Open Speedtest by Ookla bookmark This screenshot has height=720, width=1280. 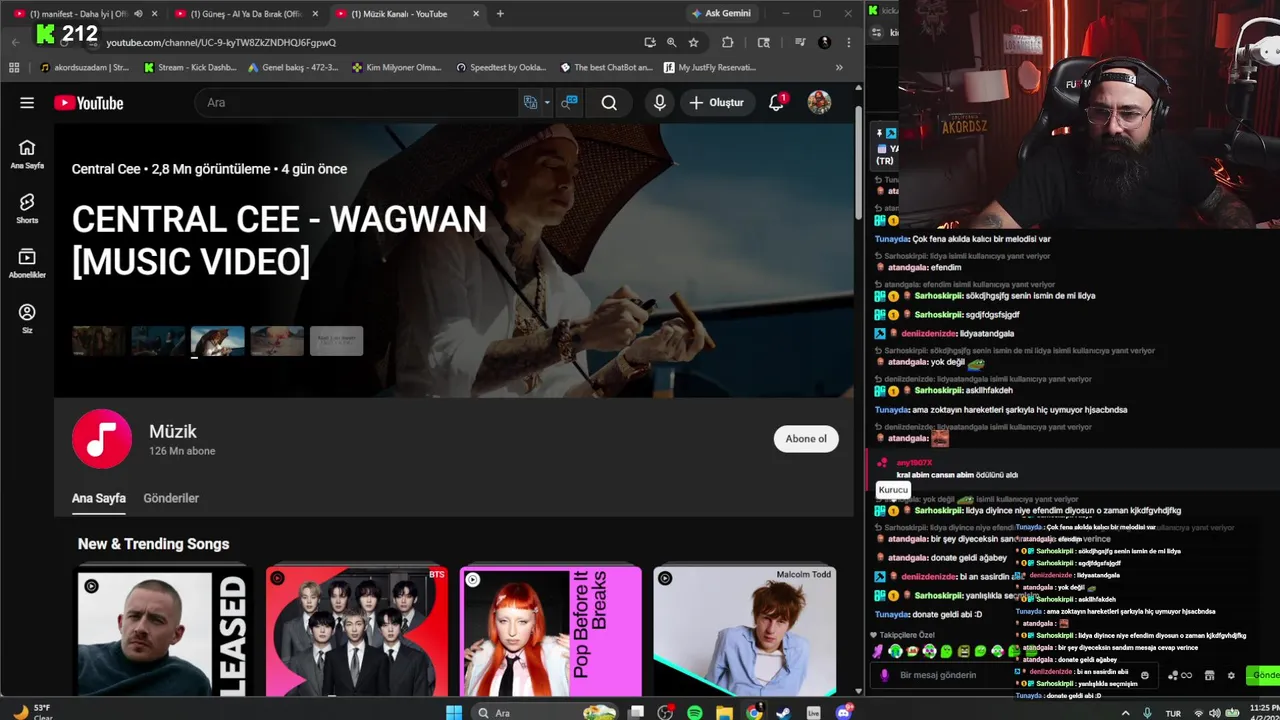[501, 67]
